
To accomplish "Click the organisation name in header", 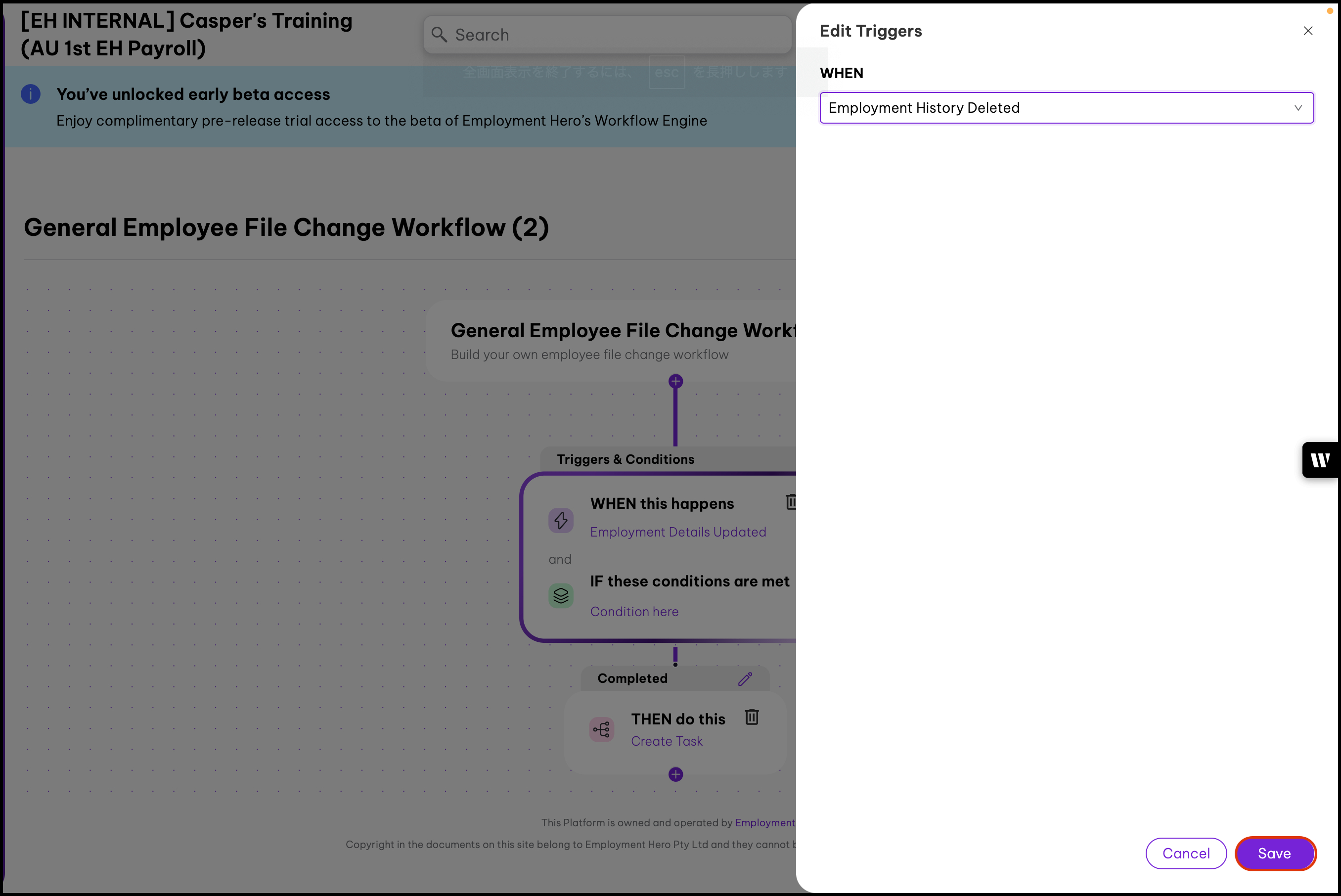I will (186, 34).
